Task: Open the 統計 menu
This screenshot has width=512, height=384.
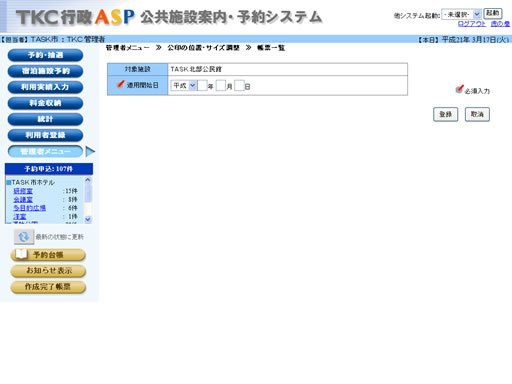Action: click(x=45, y=119)
